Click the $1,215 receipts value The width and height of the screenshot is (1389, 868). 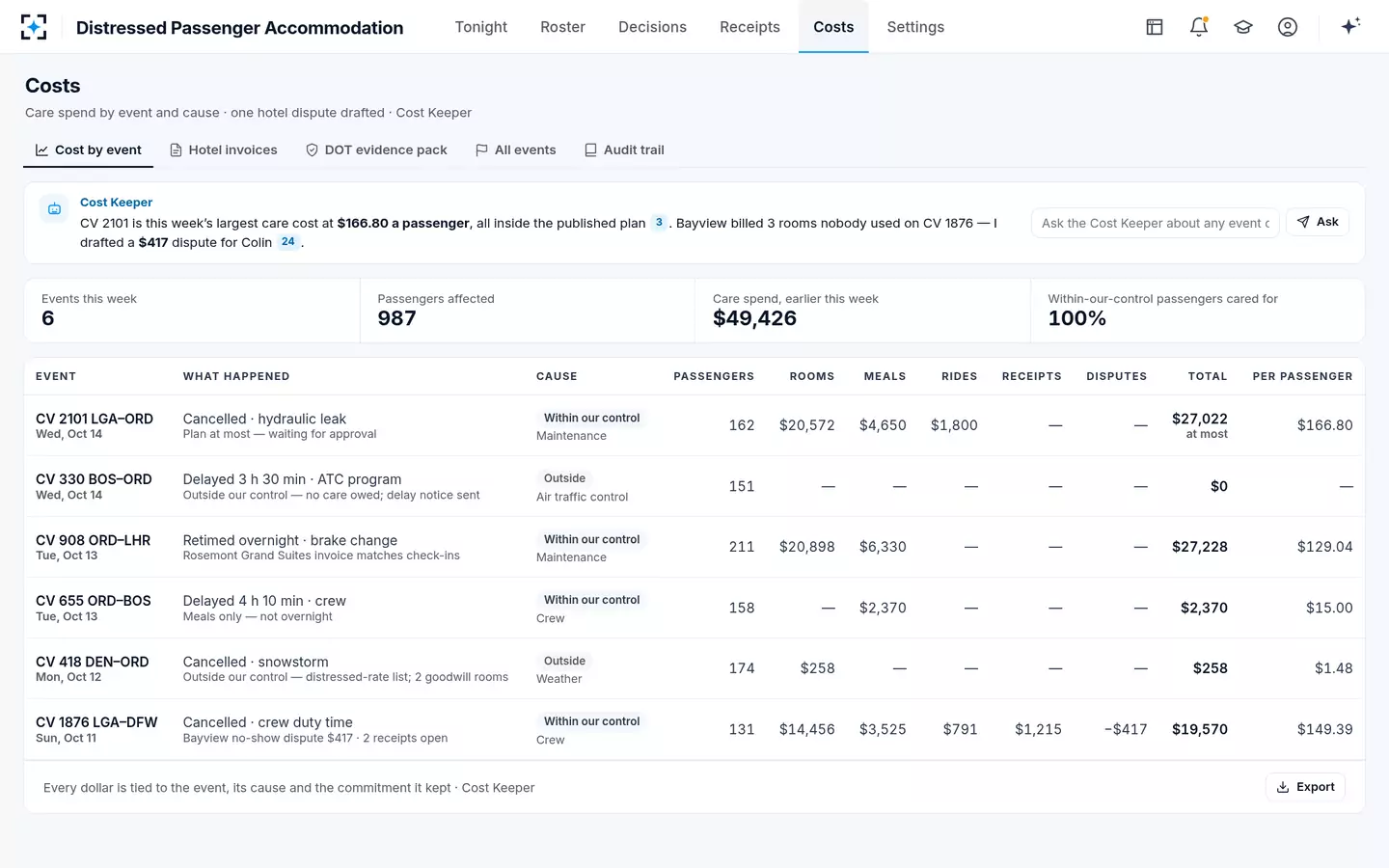pos(1038,729)
